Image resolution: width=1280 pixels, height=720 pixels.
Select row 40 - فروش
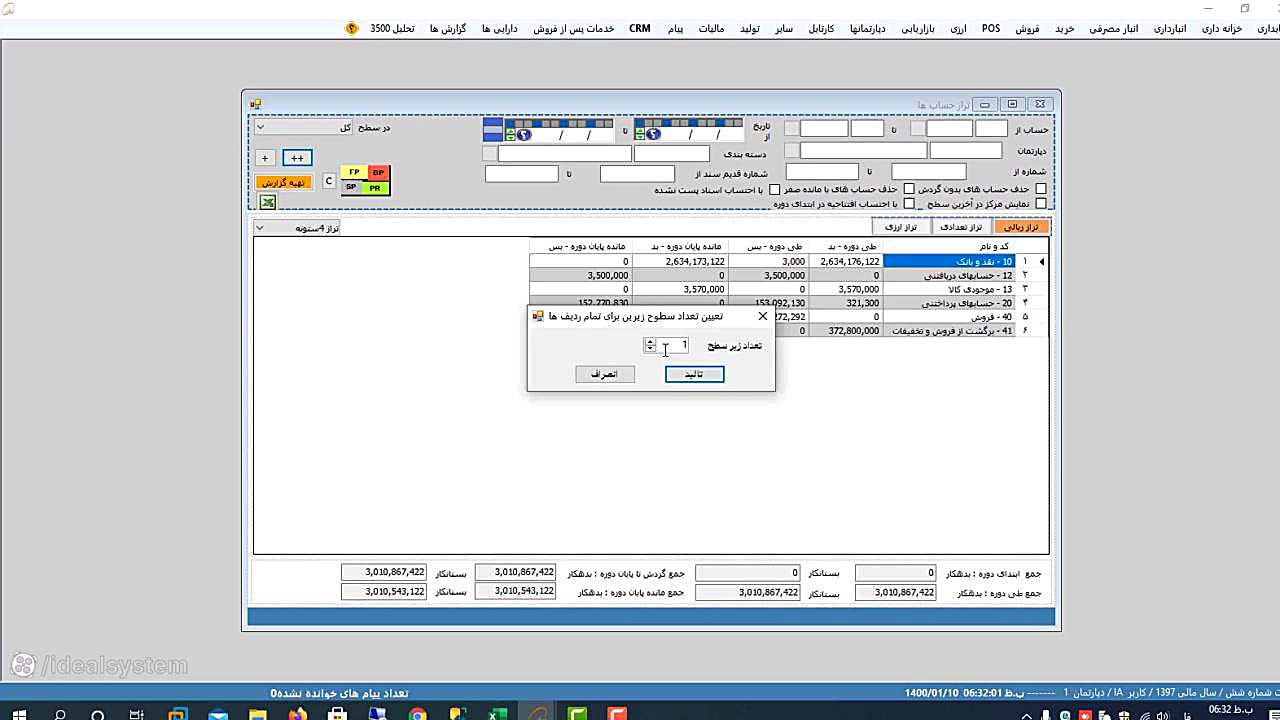(x=948, y=317)
